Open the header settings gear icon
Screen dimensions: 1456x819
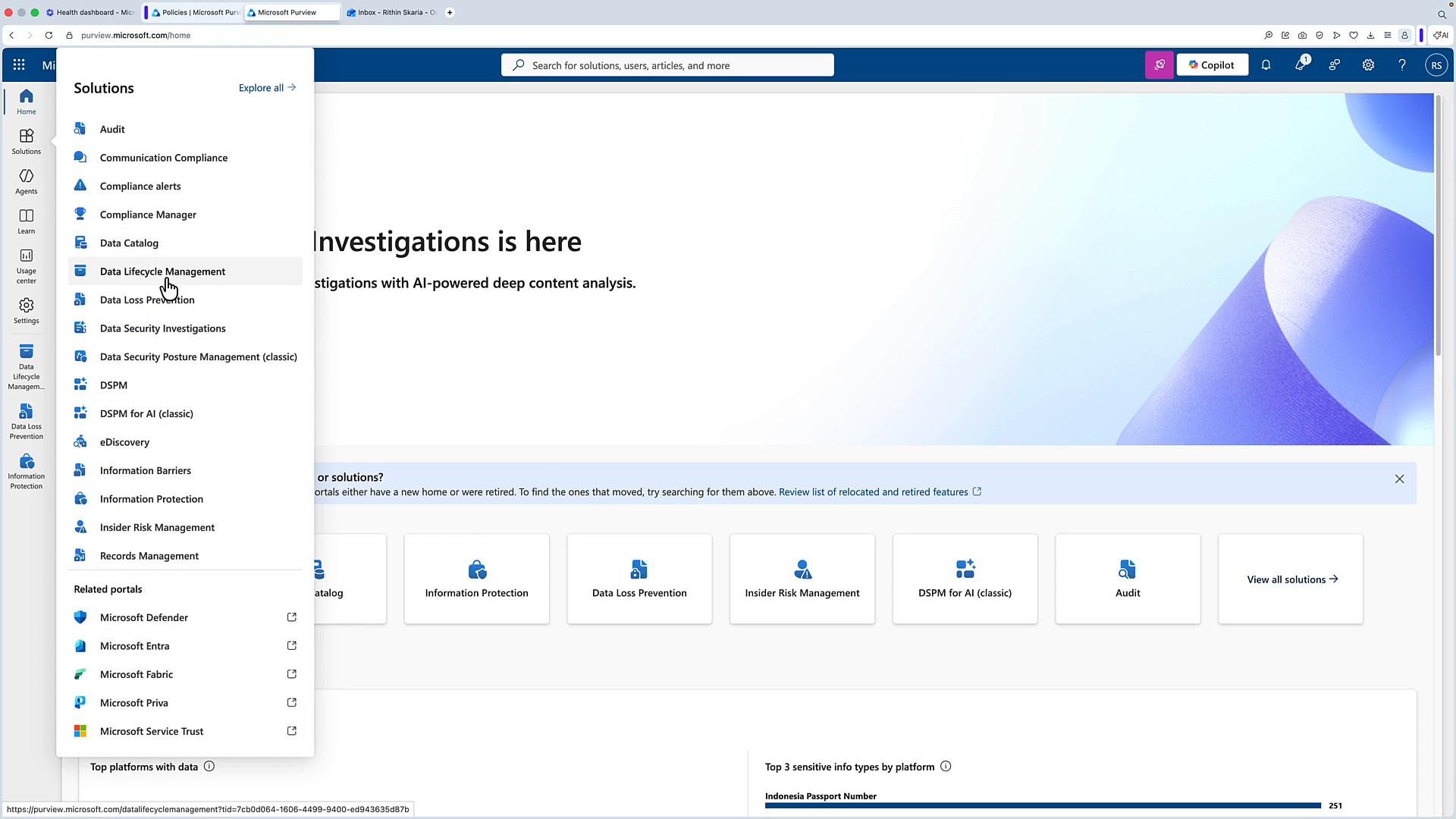pyautogui.click(x=1368, y=65)
